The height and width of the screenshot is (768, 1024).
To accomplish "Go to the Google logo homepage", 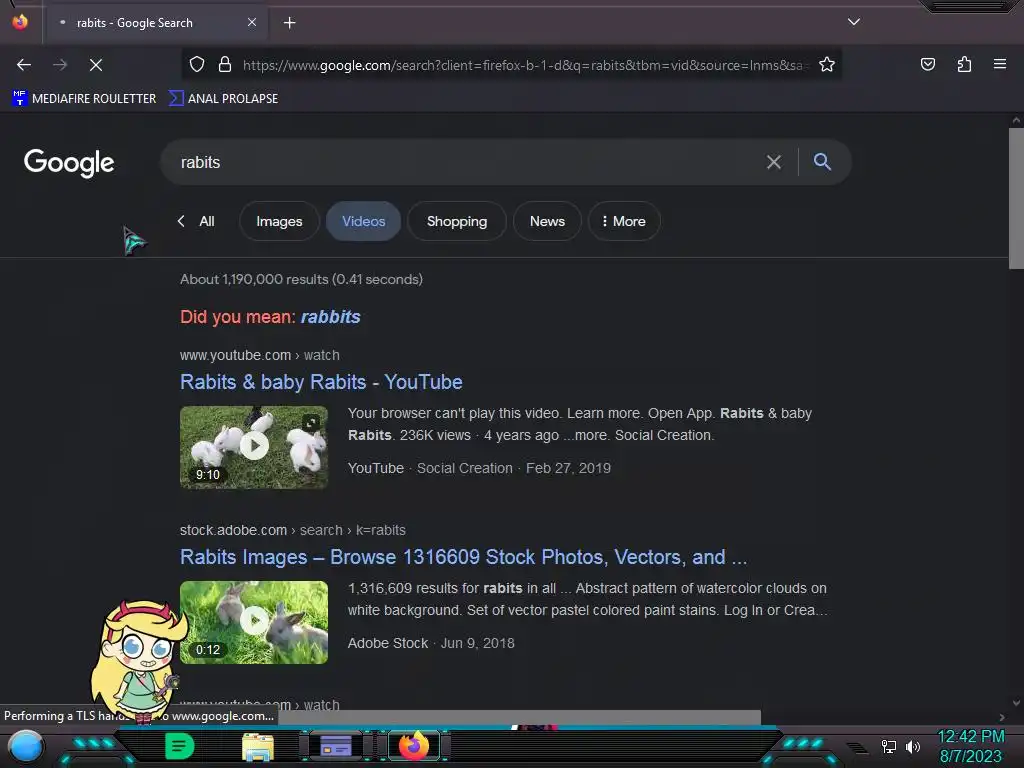I will (x=69, y=163).
